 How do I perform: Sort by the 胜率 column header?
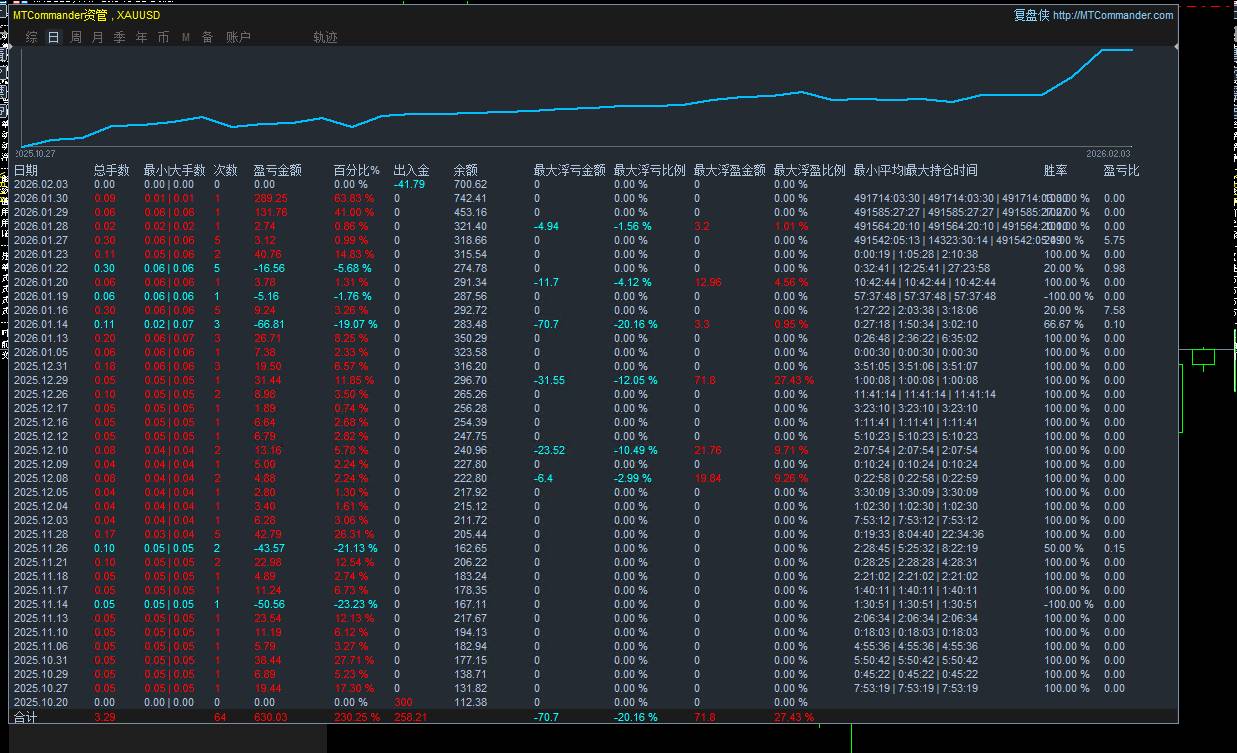click(x=1054, y=169)
